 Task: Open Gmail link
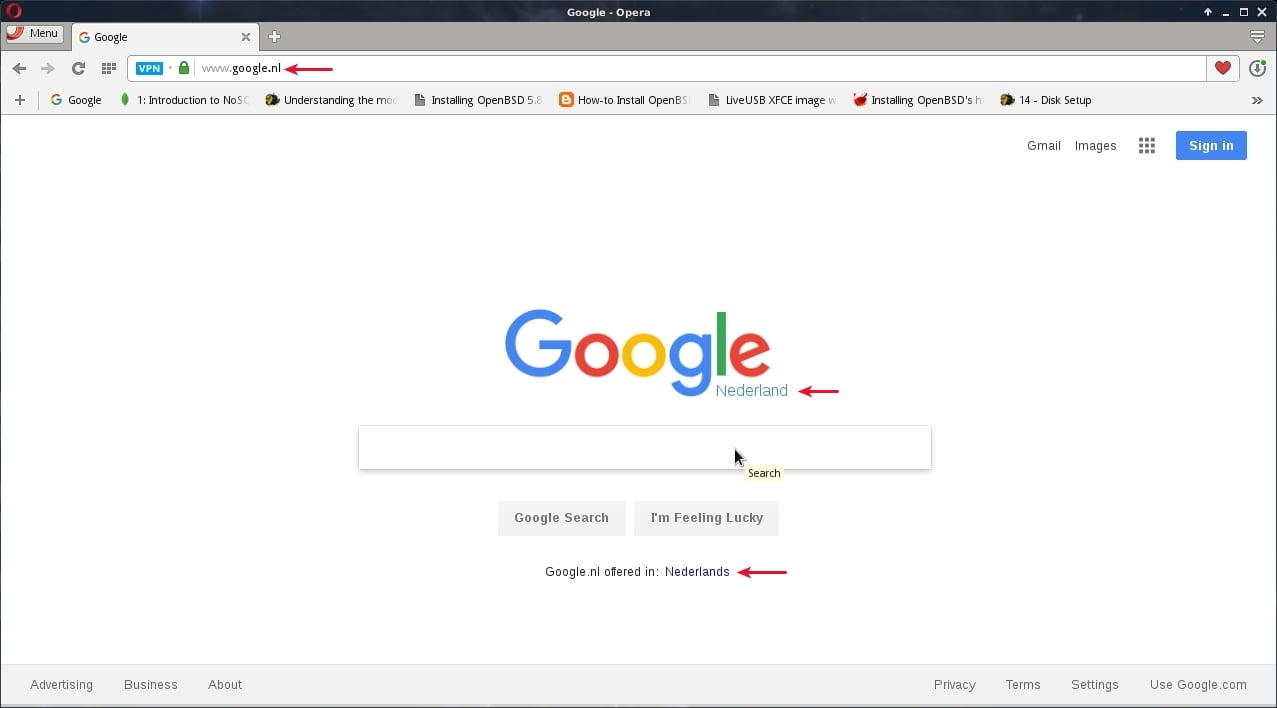pos(1043,146)
